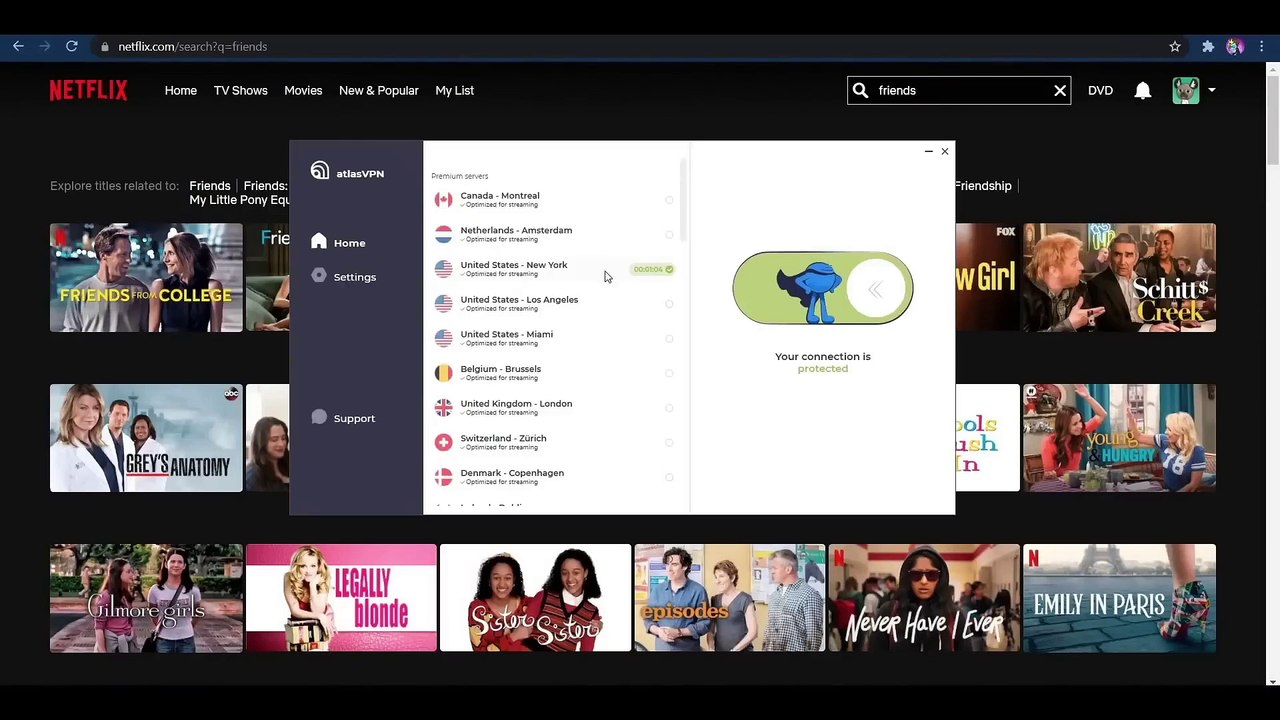Open the Sister, Sister thumbnail
Viewport: 1280px width, 720px height.
click(535, 598)
